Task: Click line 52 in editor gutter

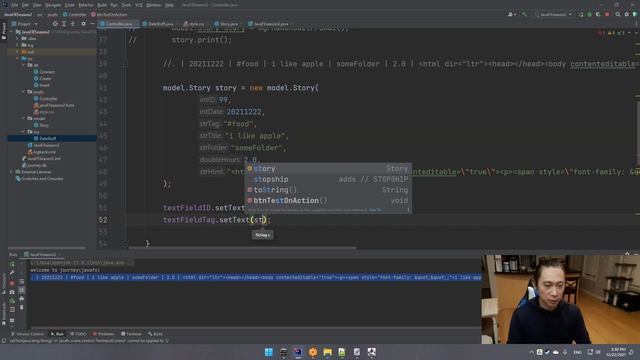Action: click(103, 220)
